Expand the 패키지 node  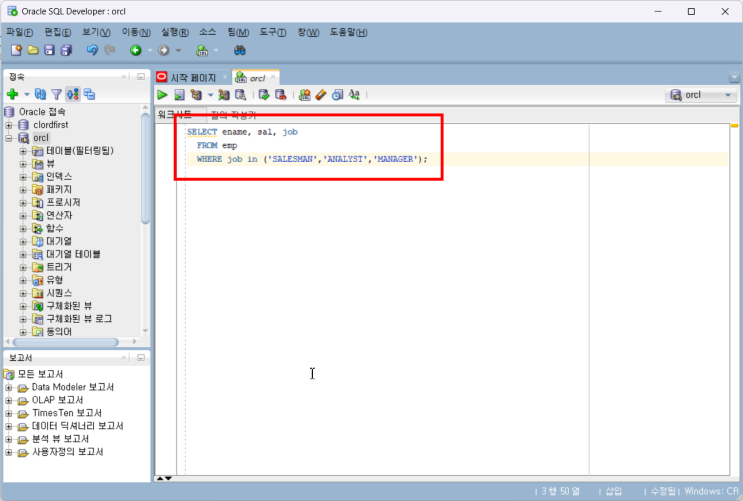pos(23,190)
